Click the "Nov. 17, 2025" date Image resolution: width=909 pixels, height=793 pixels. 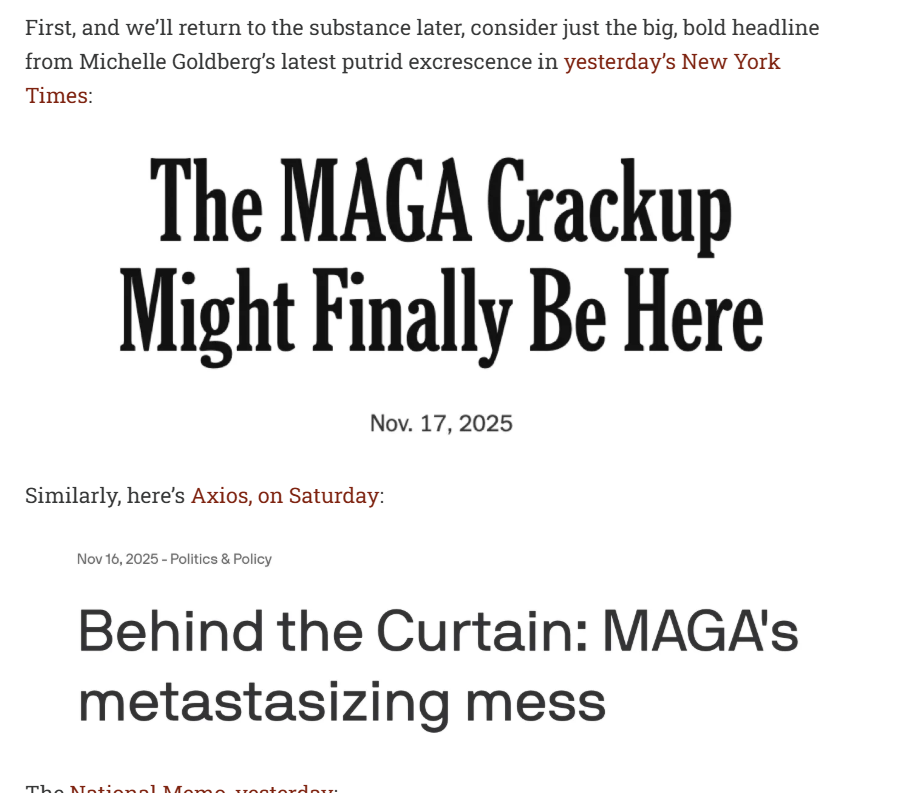pyautogui.click(x=441, y=423)
